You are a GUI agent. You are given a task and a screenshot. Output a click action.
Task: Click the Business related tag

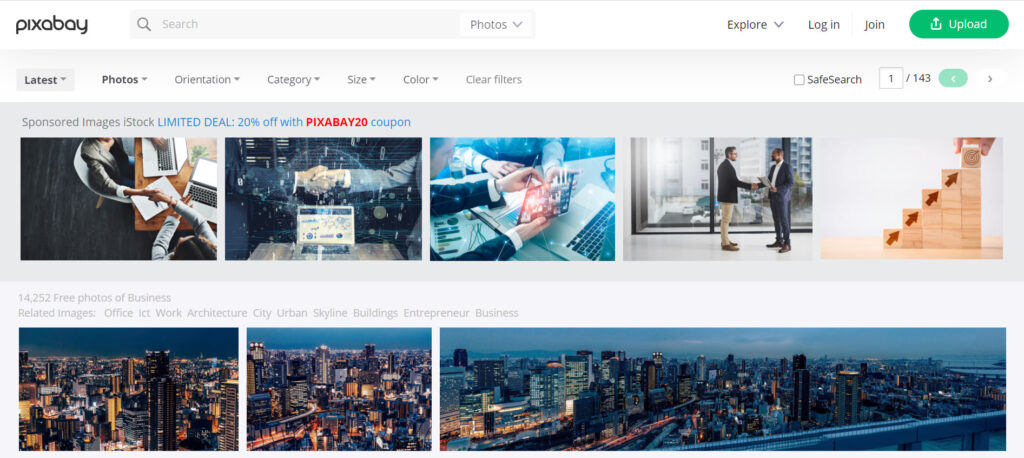tap(496, 313)
